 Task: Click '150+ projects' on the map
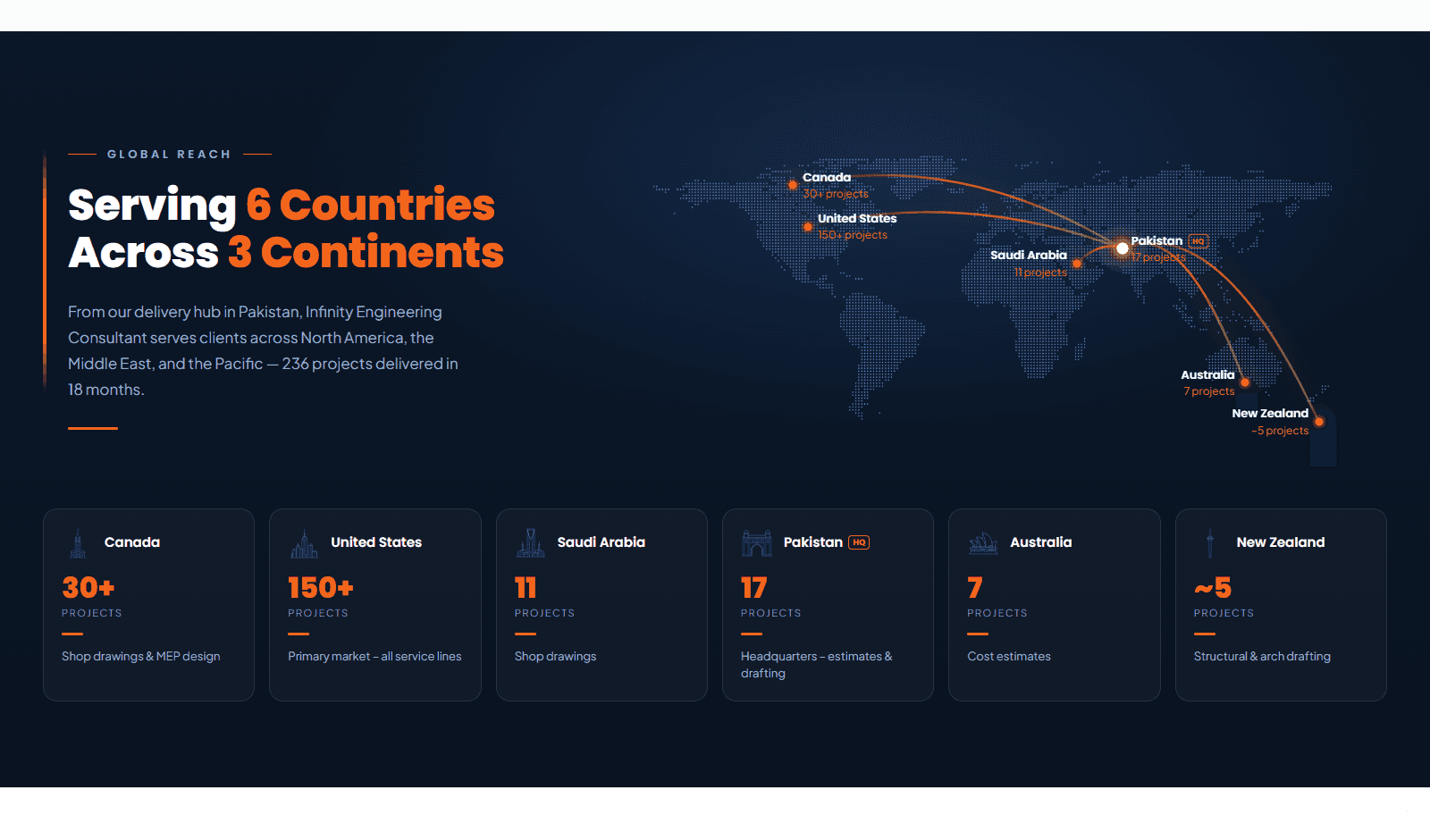tap(853, 235)
